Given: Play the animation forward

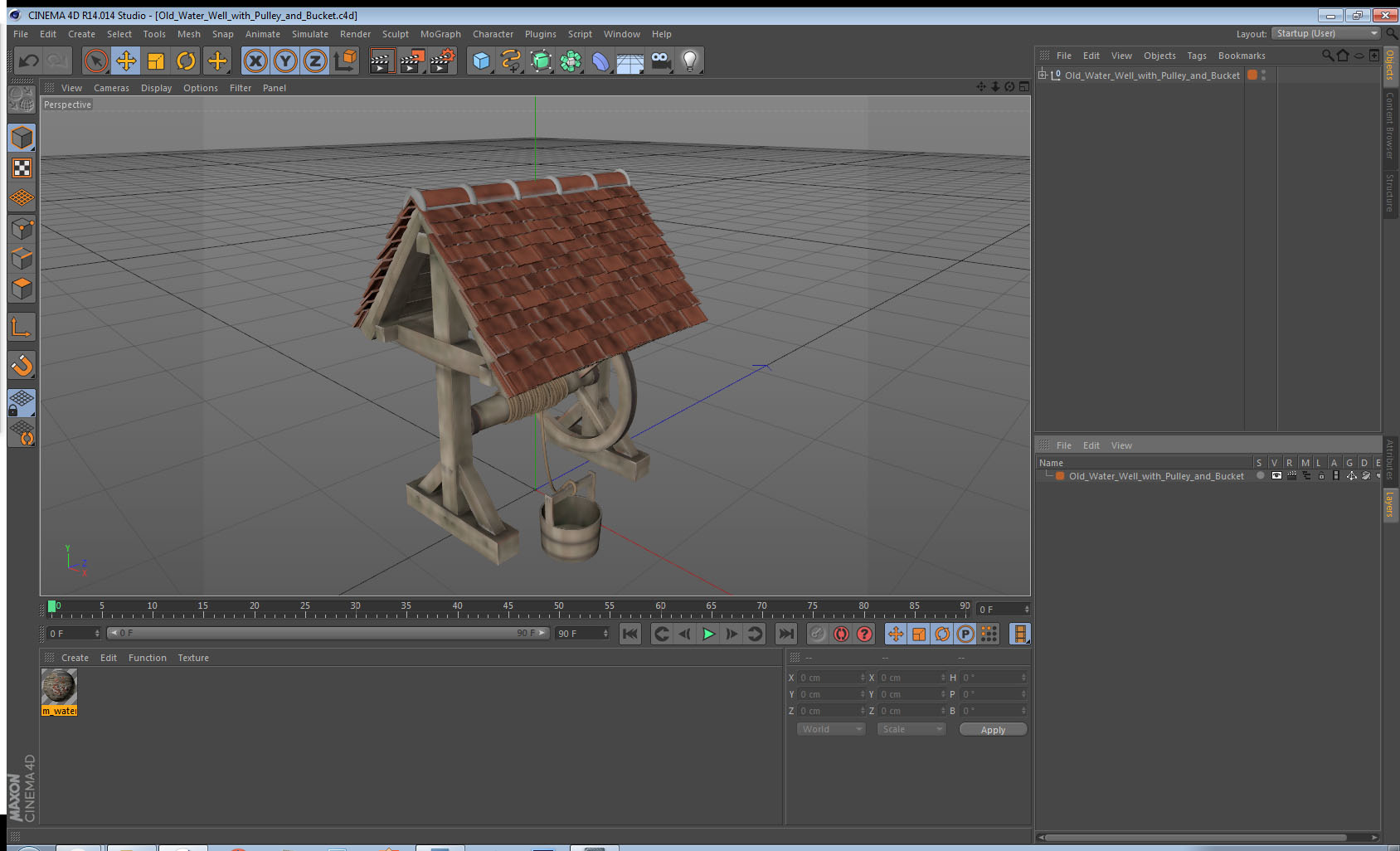Looking at the screenshot, I should tap(708, 634).
